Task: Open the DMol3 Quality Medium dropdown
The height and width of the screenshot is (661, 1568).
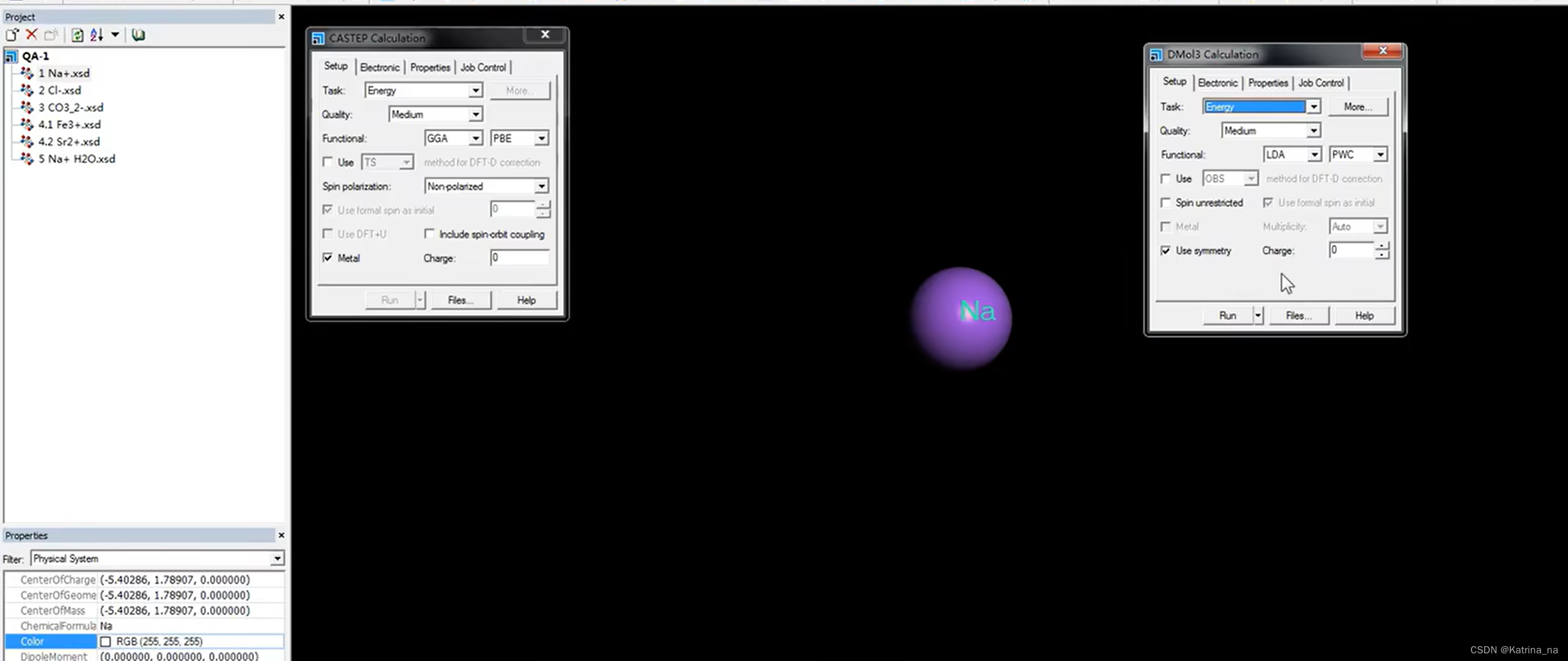Action: (1313, 131)
